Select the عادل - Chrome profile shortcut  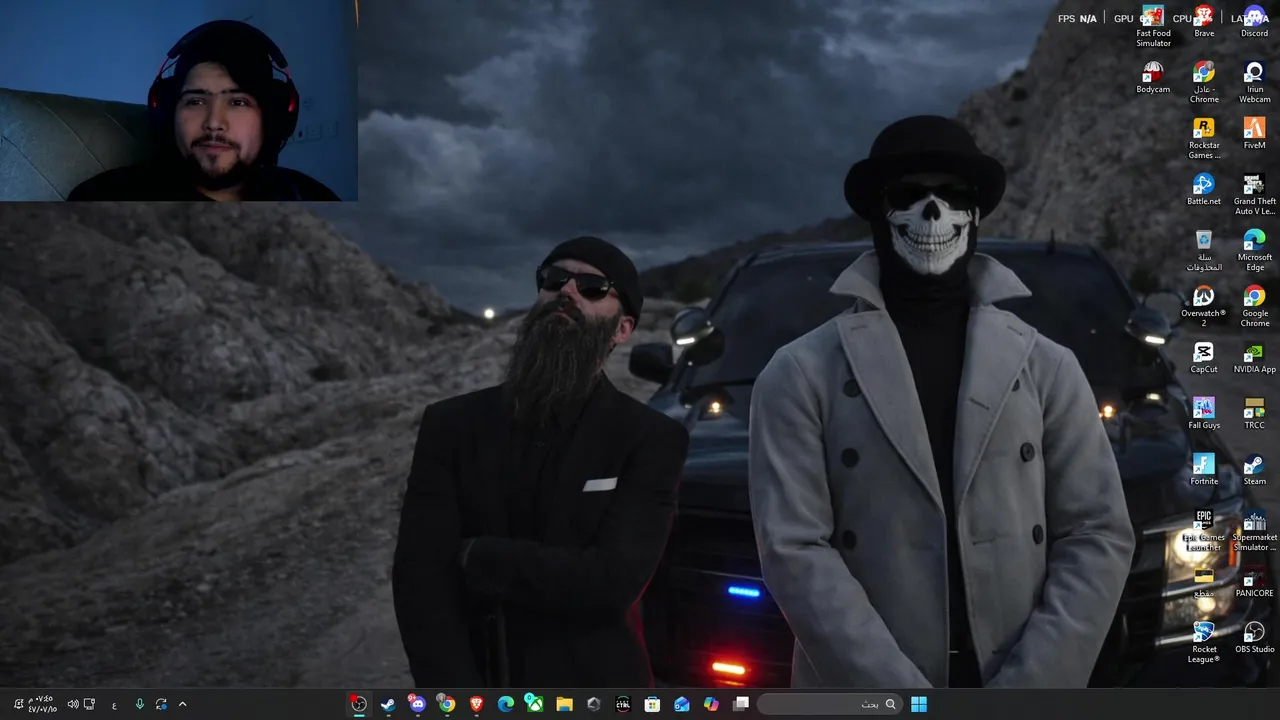1204,83
